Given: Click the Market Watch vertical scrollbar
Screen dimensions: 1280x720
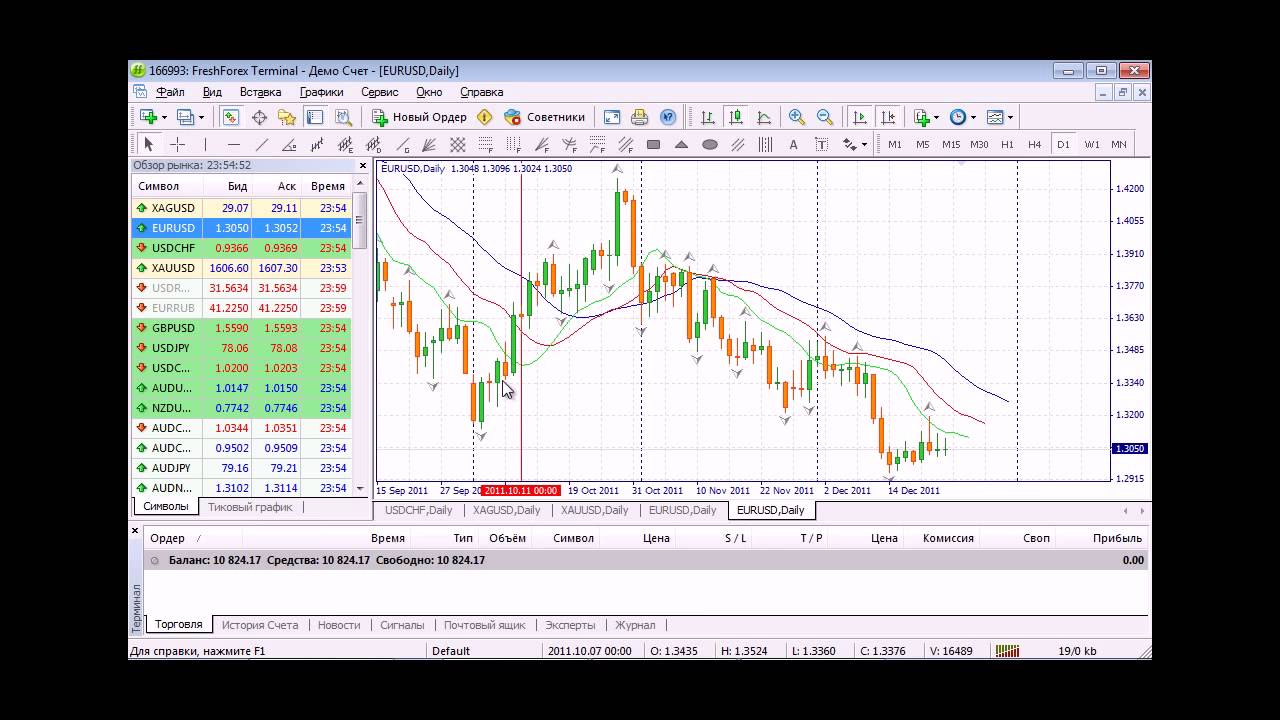Looking at the screenshot, I should click(x=360, y=337).
